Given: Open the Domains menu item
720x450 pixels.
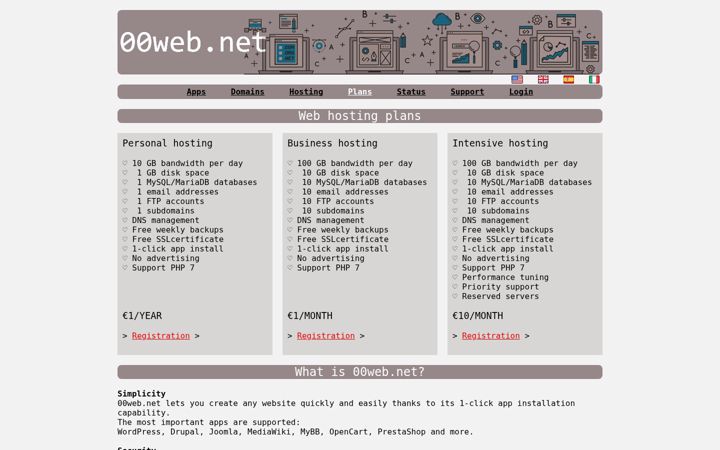Looking at the screenshot, I should point(248,92).
